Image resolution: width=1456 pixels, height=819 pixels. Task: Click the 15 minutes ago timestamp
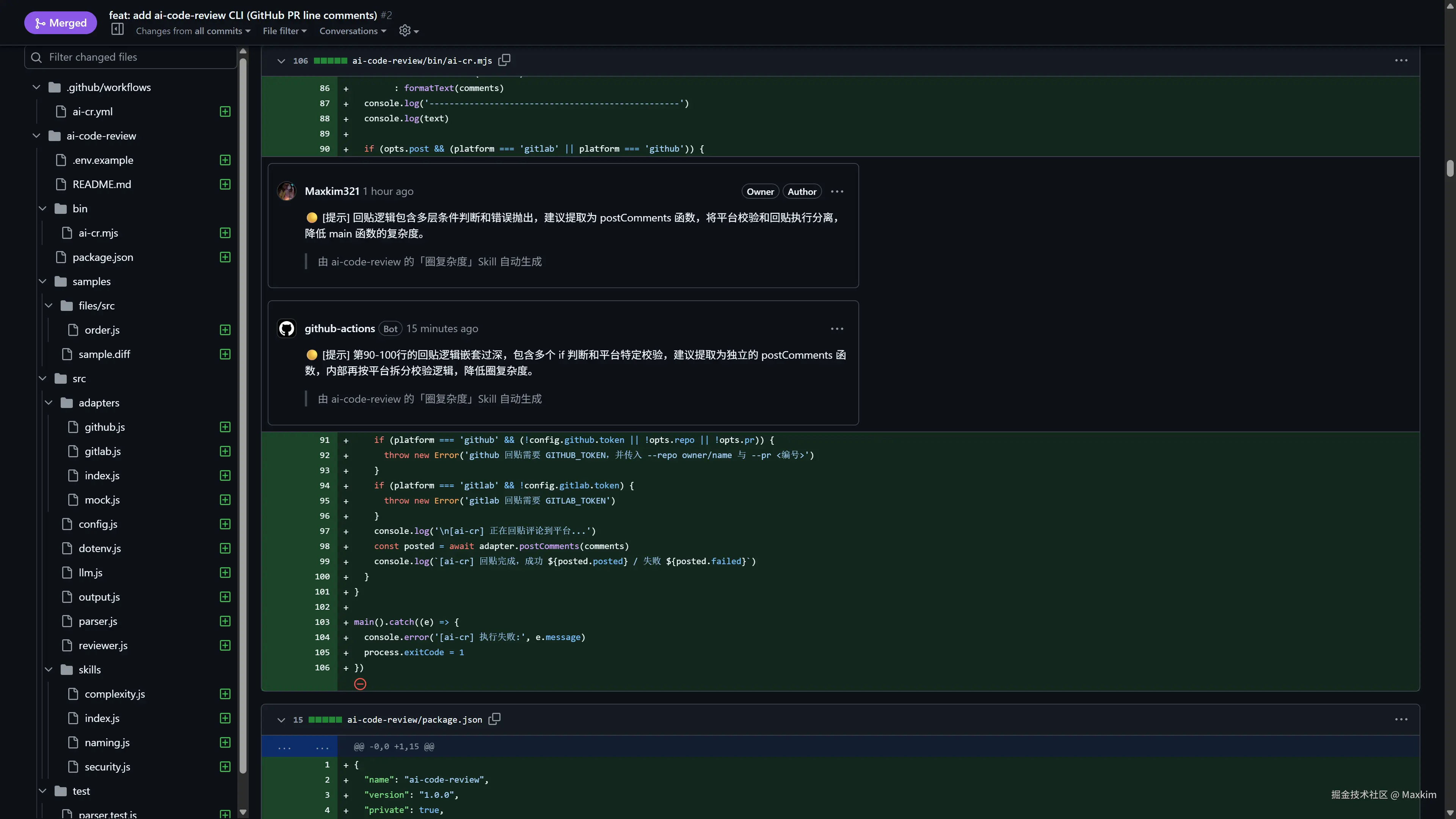(x=442, y=328)
